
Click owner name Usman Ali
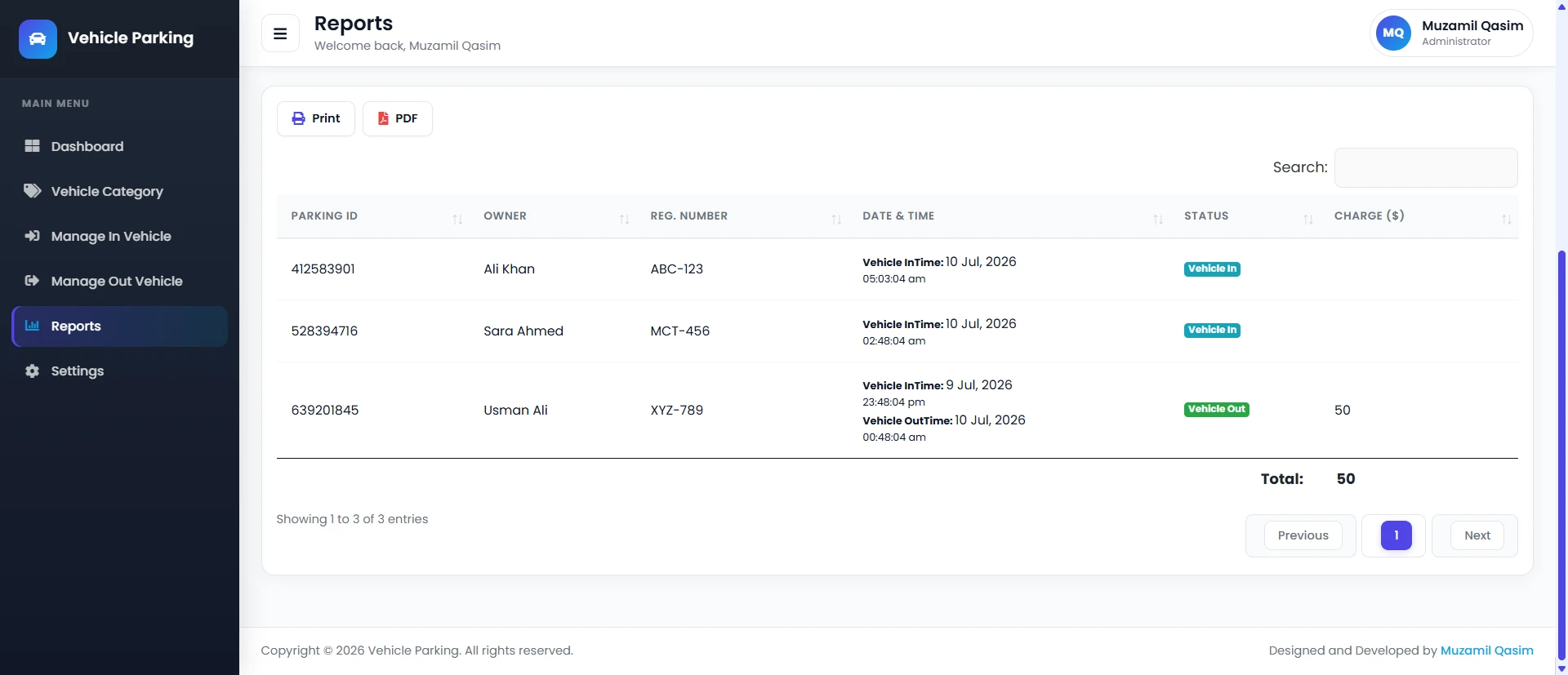[x=515, y=410]
